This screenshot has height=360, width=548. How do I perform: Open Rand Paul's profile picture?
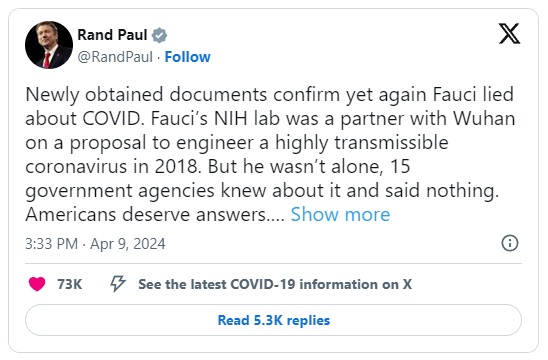[x=49, y=45]
